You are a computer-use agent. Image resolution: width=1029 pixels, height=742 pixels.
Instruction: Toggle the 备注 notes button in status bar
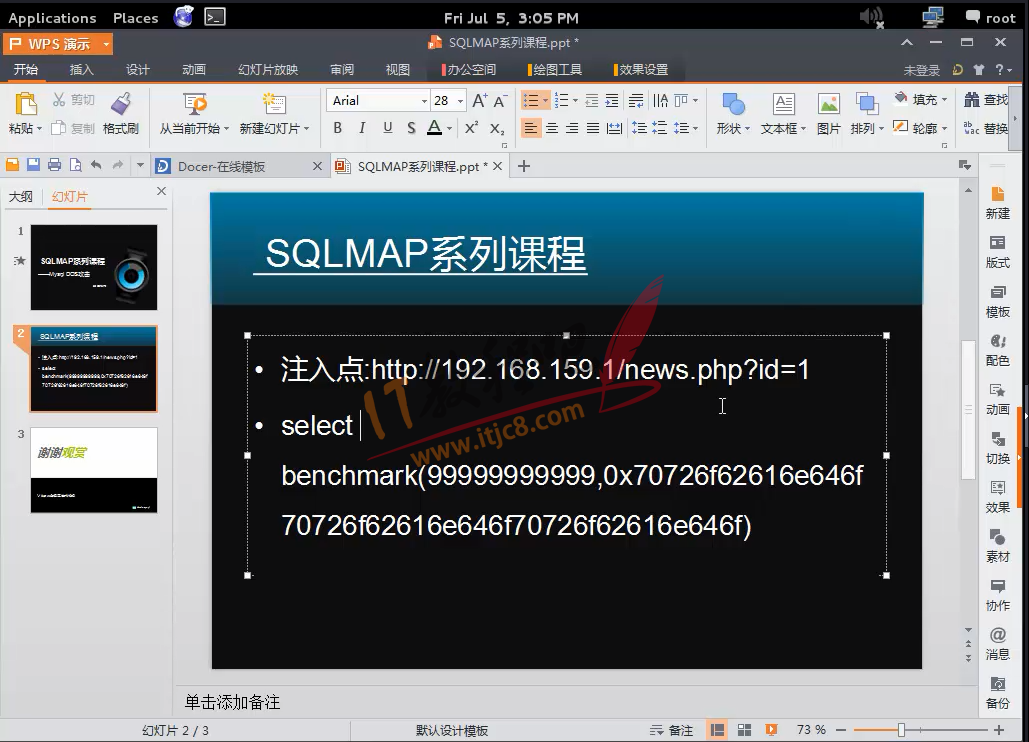671,730
